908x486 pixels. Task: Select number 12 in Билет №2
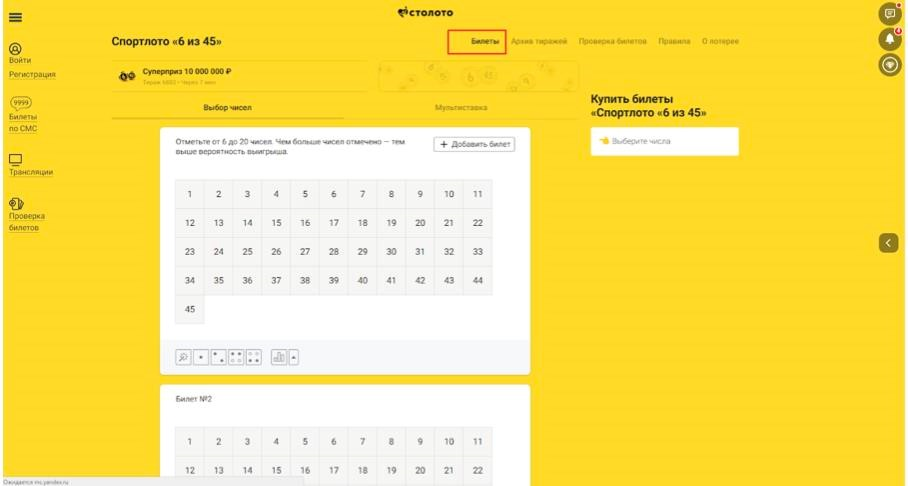click(190, 471)
